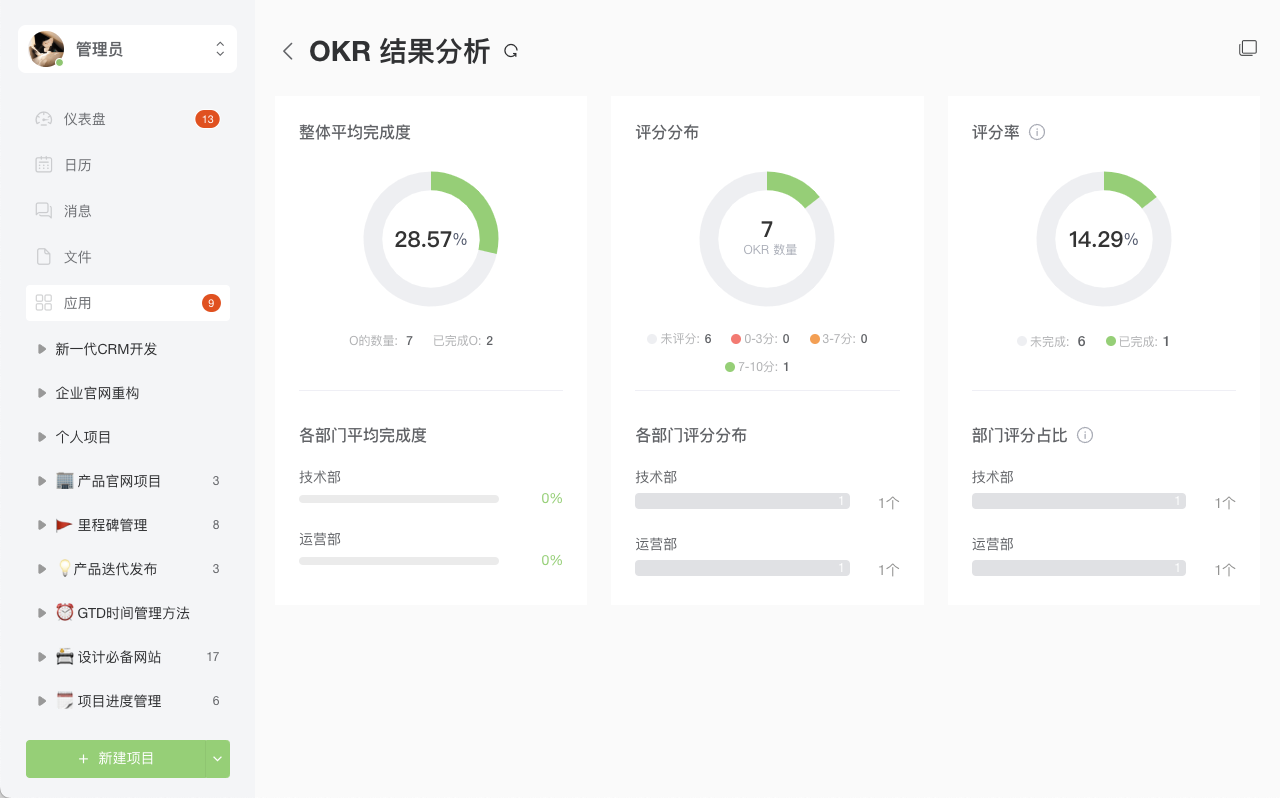Expand the 产品官网项目 tree node

42,481
